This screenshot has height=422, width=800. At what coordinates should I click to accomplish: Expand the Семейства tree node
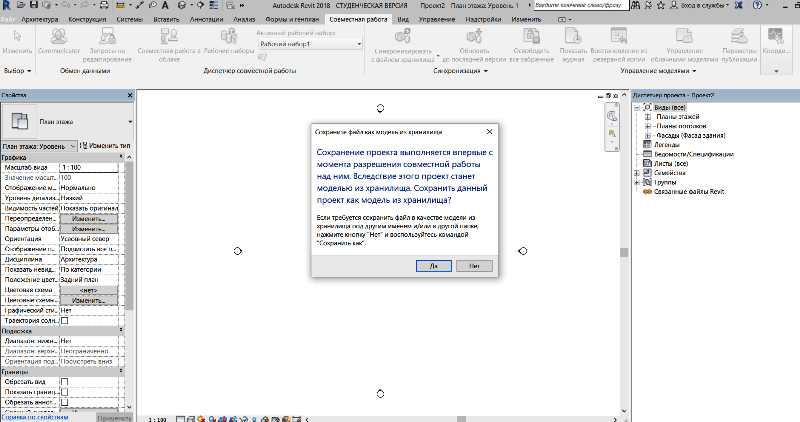(x=637, y=173)
